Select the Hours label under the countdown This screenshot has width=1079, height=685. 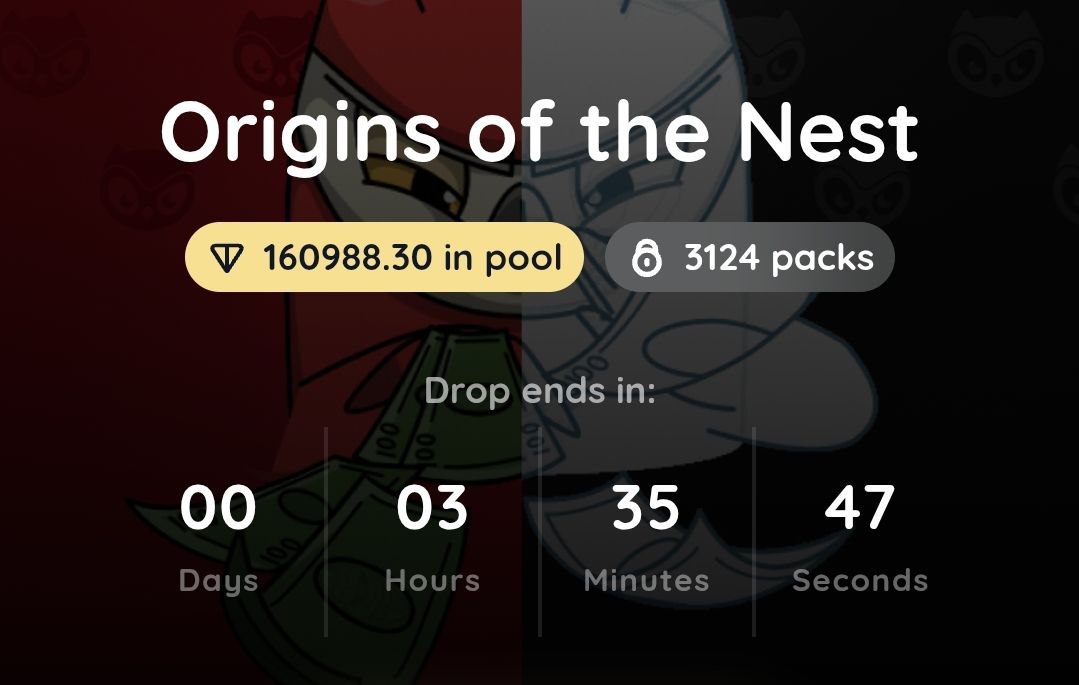click(x=432, y=580)
